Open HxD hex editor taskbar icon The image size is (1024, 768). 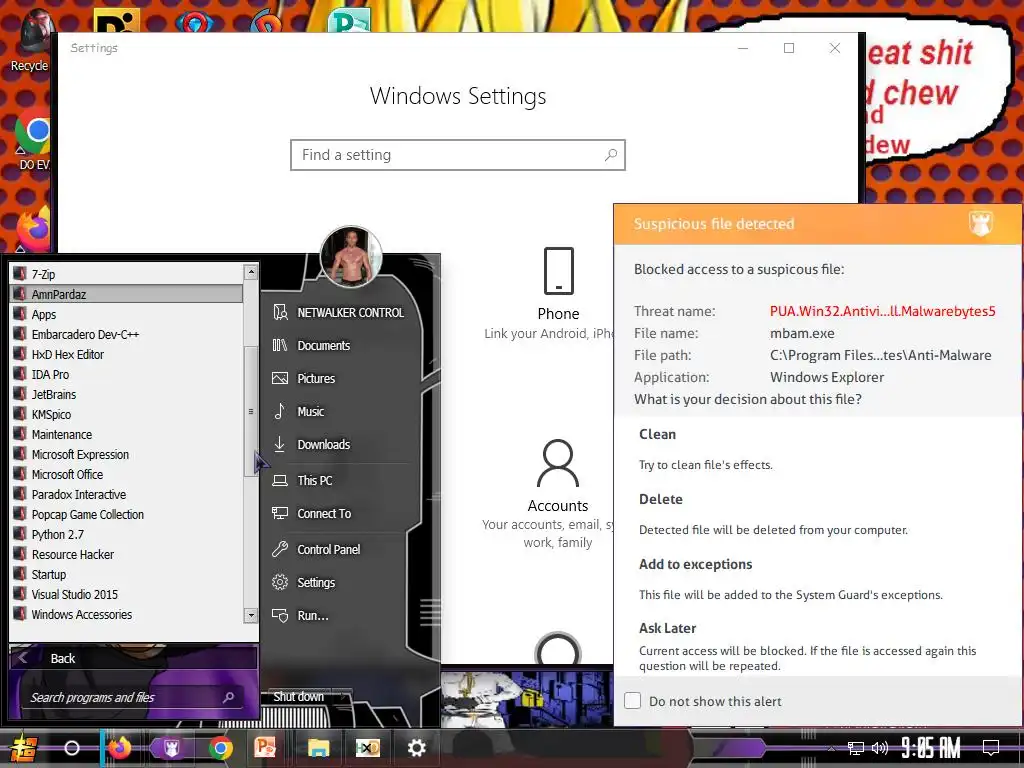coord(368,748)
